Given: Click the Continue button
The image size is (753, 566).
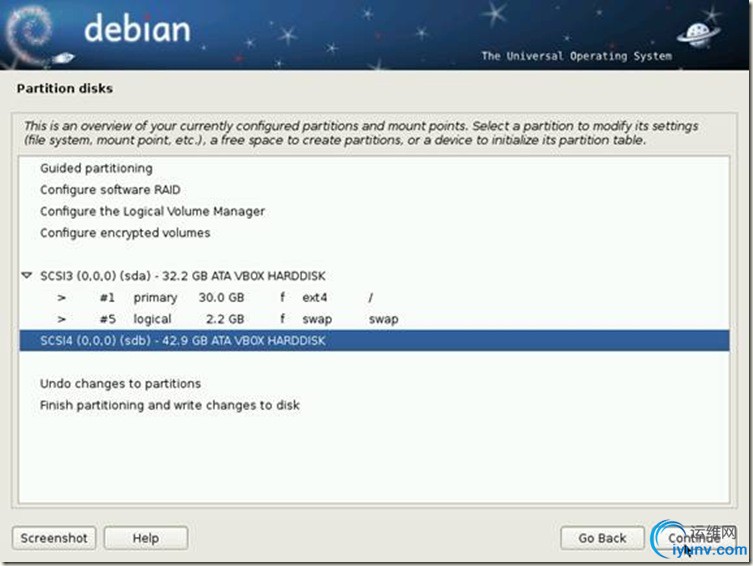Looking at the screenshot, I should pos(693,538).
